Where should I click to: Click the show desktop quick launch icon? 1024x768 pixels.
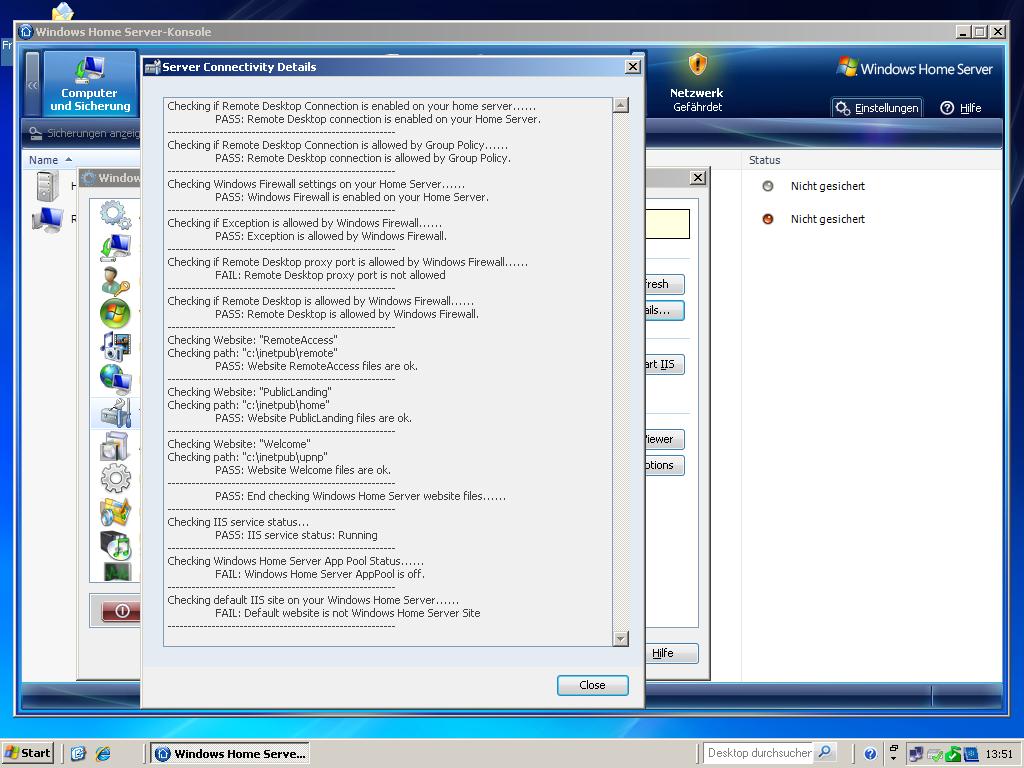(x=78, y=754)
